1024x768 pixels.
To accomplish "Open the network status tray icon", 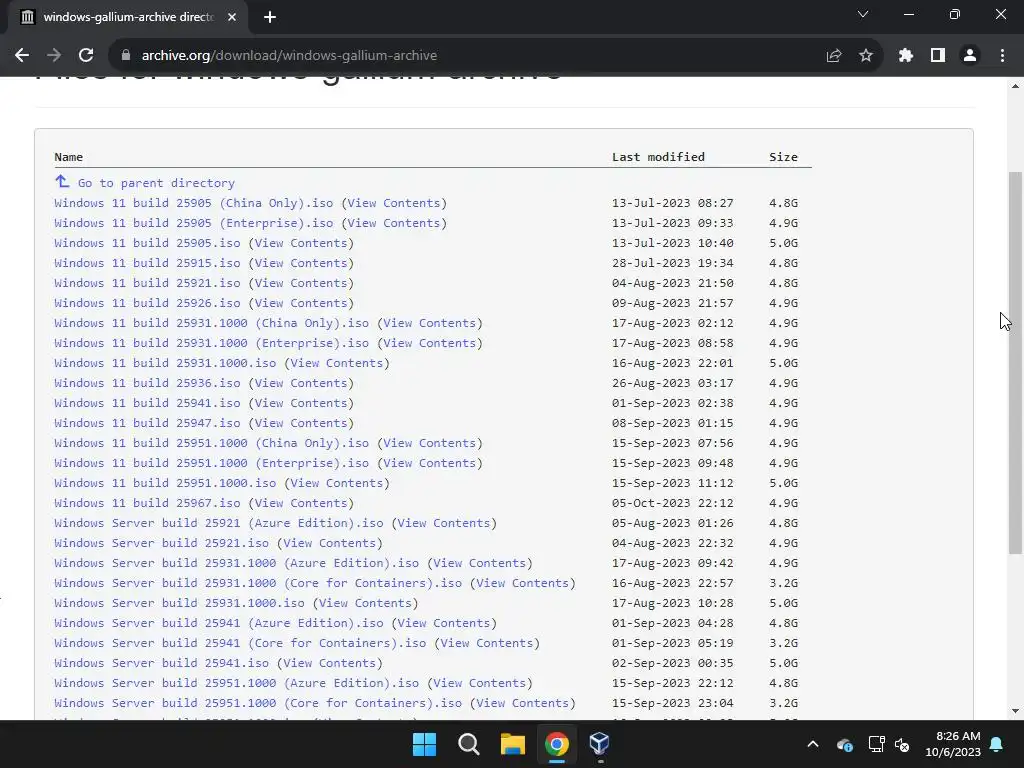I will click(x=876, y=744).
